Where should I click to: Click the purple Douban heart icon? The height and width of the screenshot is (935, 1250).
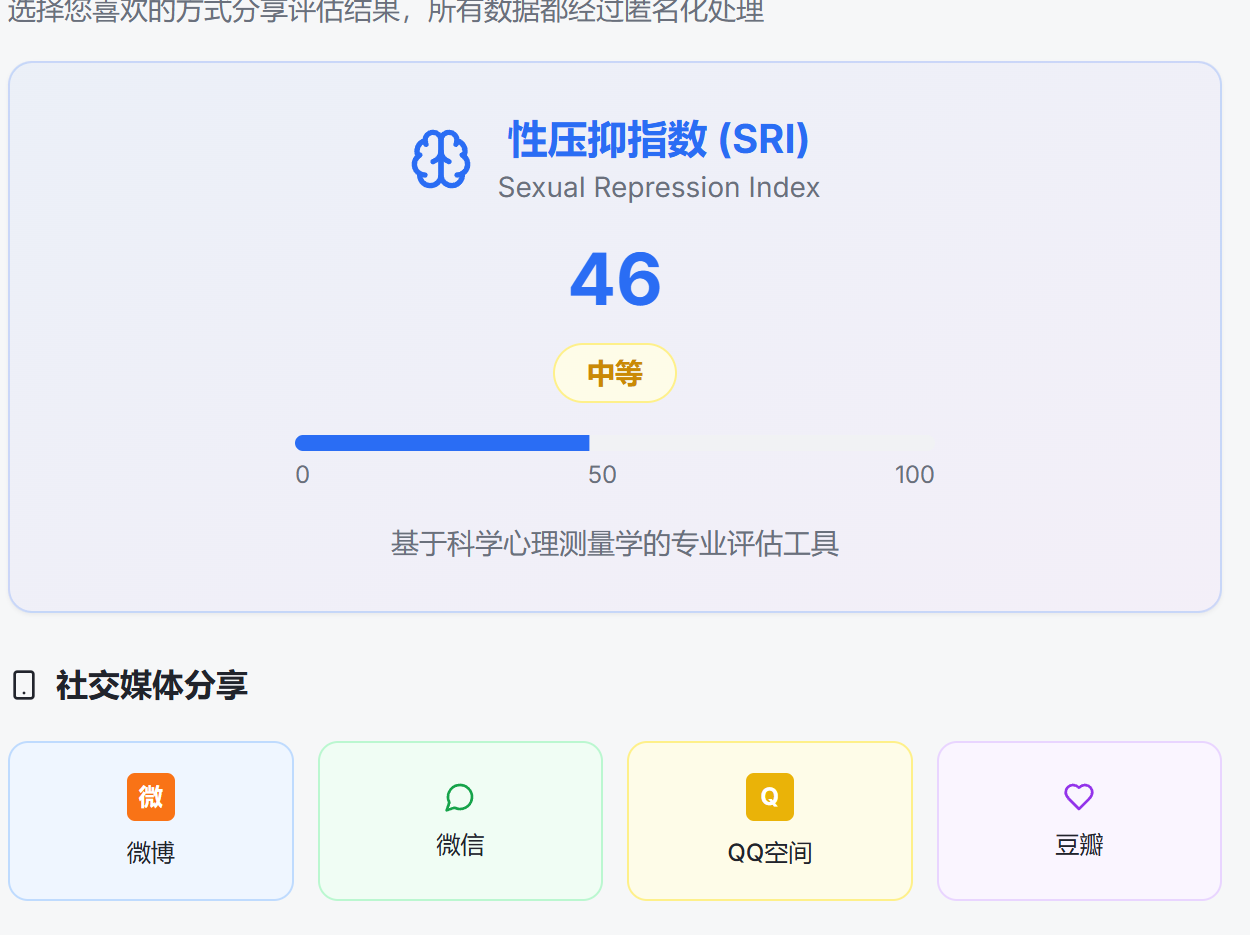tap(1079, 797)
